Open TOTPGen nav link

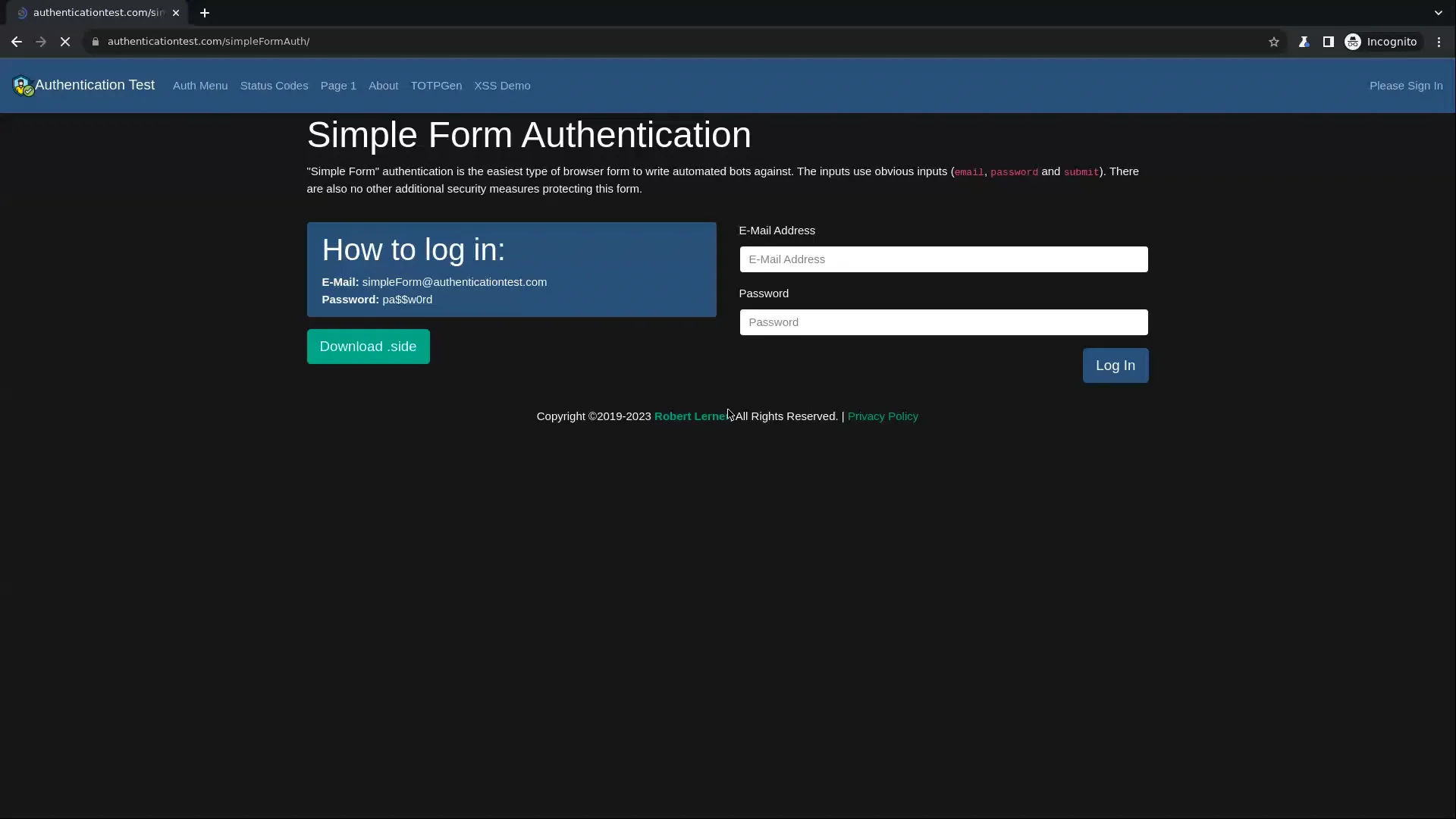[436, 86]
